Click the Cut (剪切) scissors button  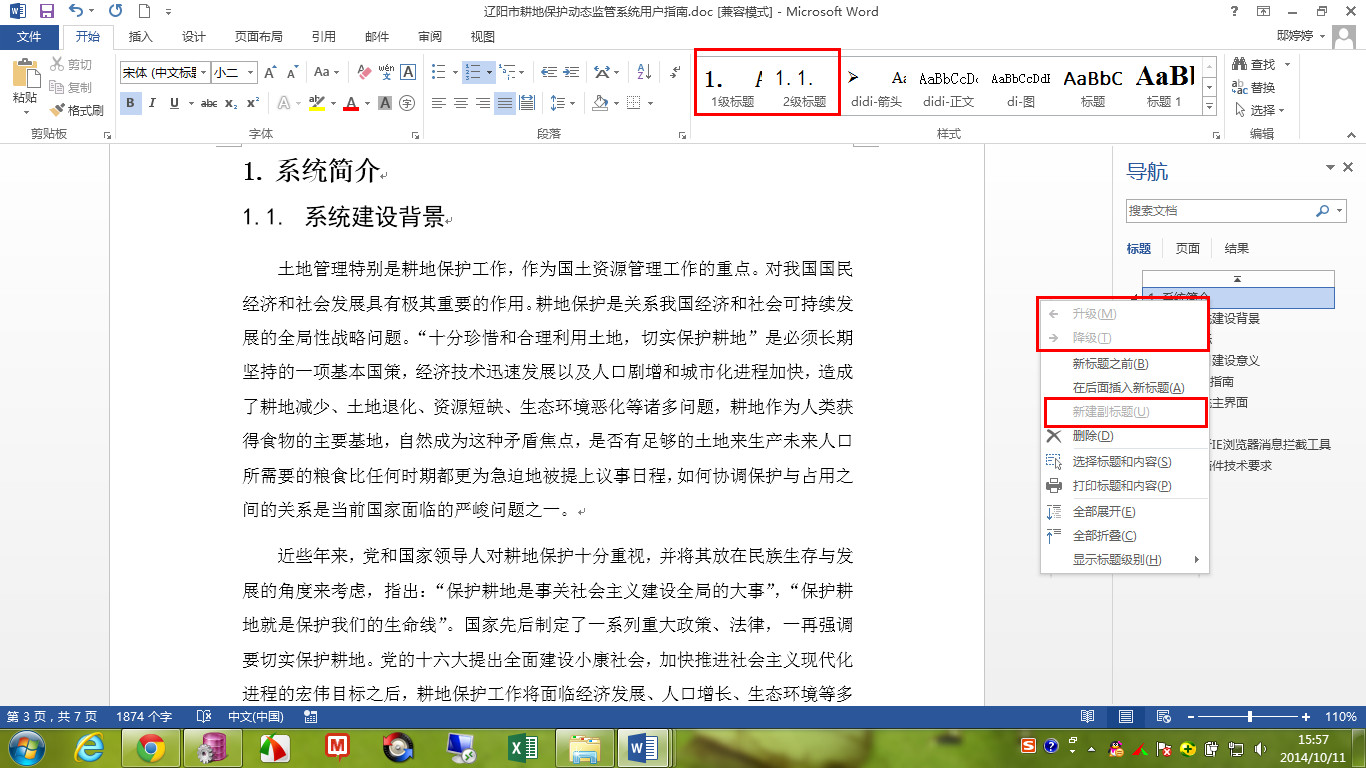click(x=70, y=65)
